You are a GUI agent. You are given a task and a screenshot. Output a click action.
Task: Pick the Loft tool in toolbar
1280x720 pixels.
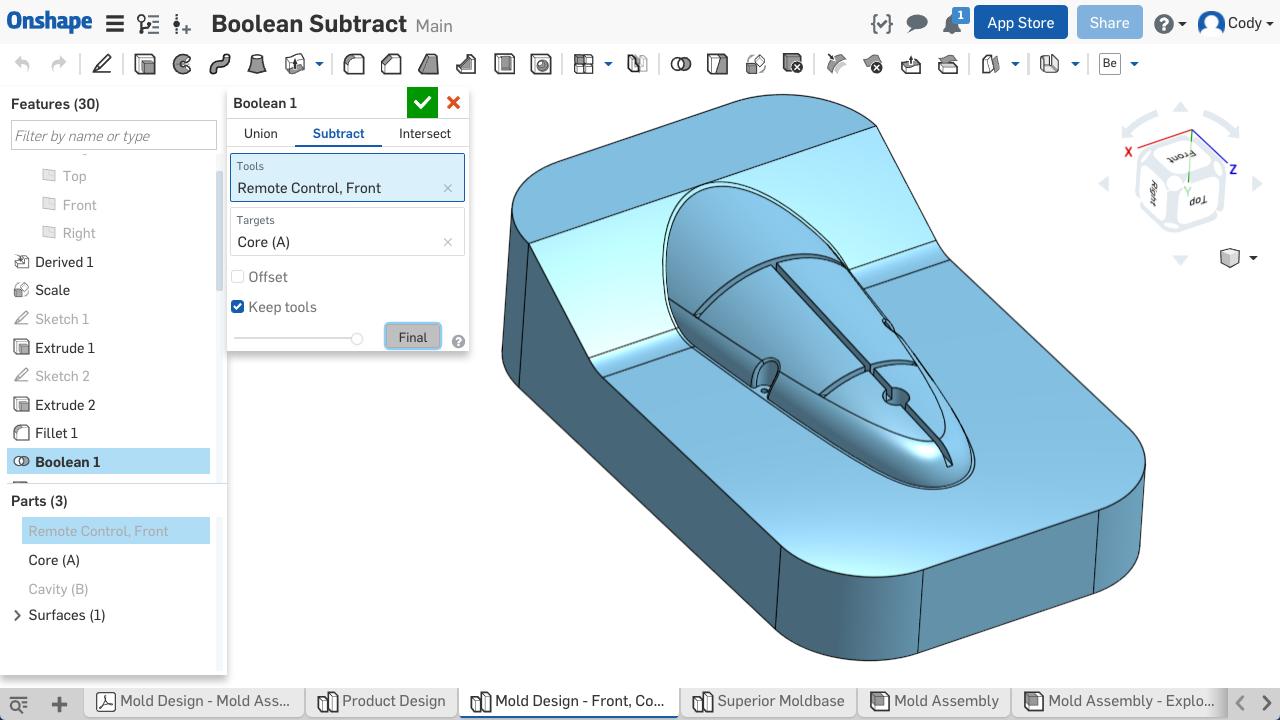coord(257,64)
